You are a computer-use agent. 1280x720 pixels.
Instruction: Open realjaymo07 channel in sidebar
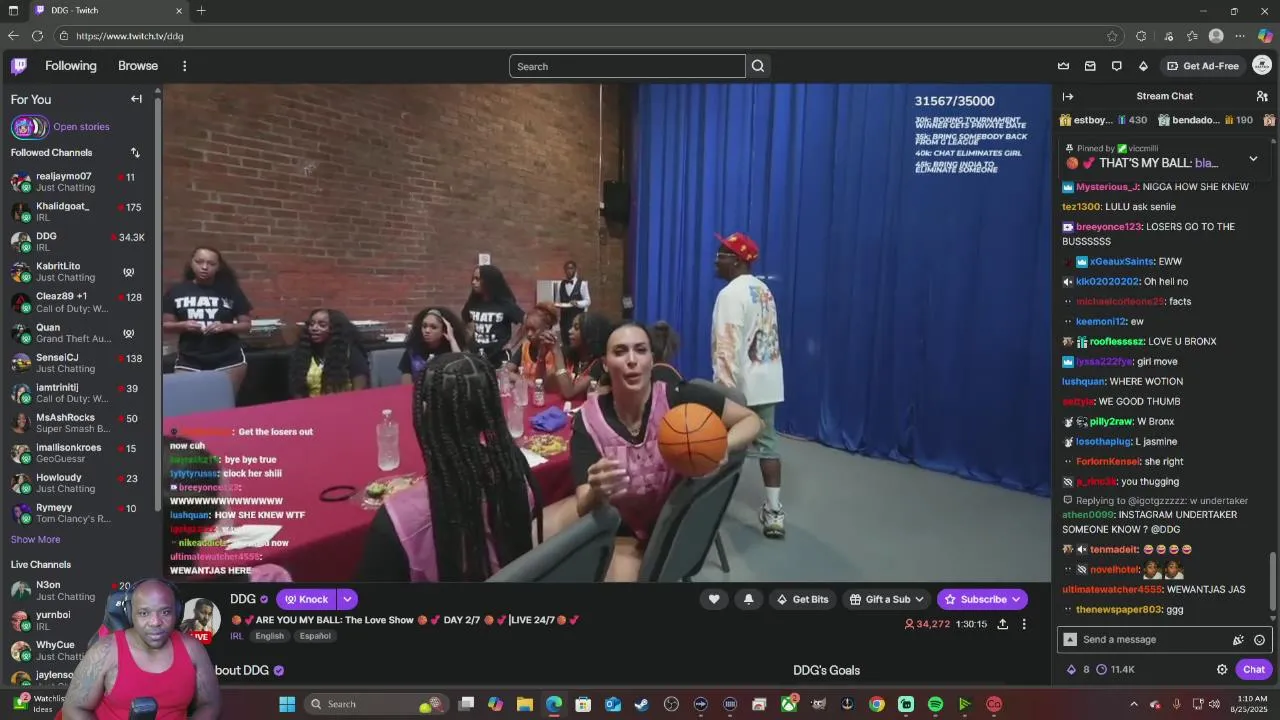click(x=78, y=181)
